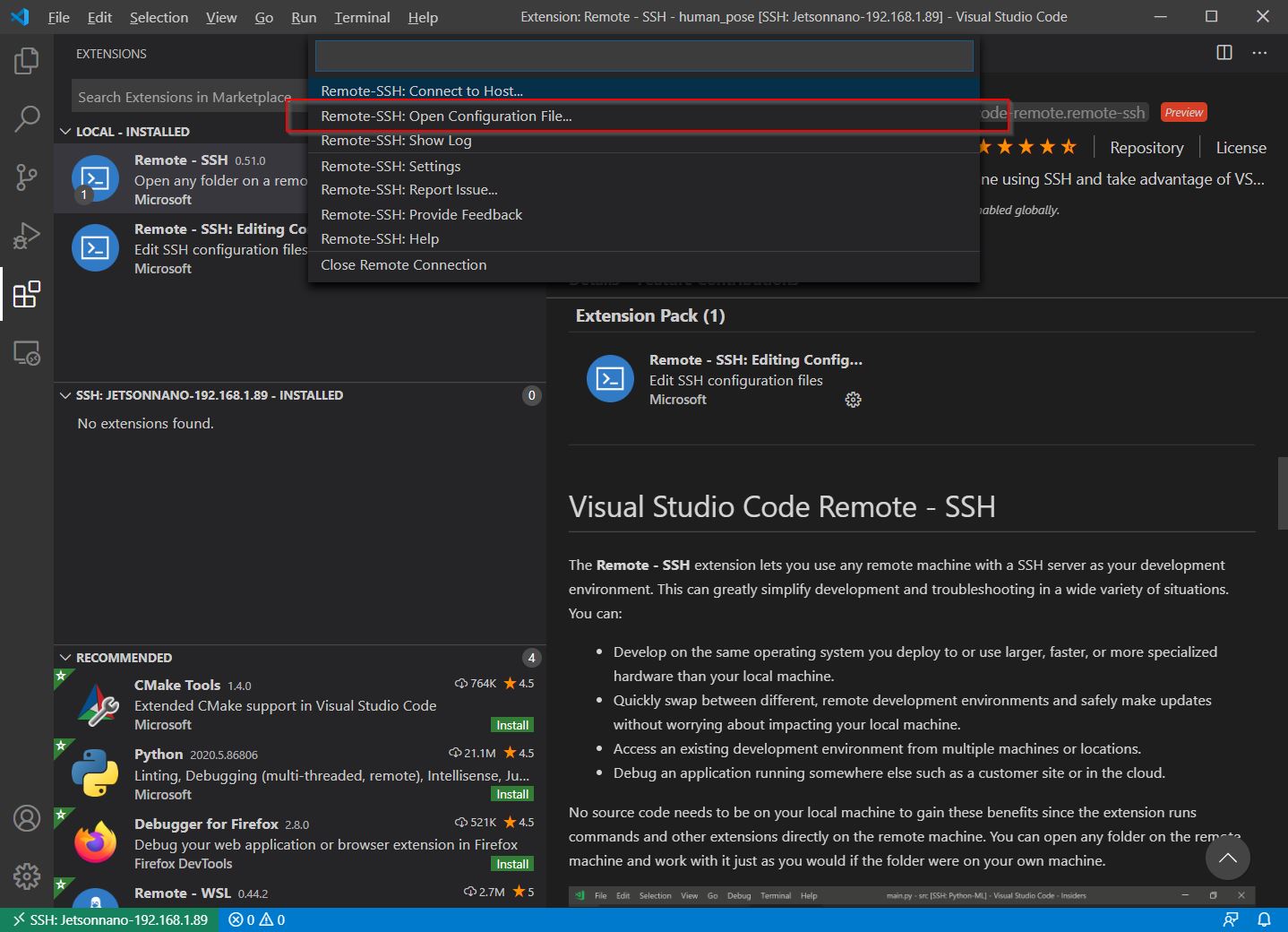1288x932 pixels.
Task: Open the Explorer view in activity bar
Action: coord(27,61)
